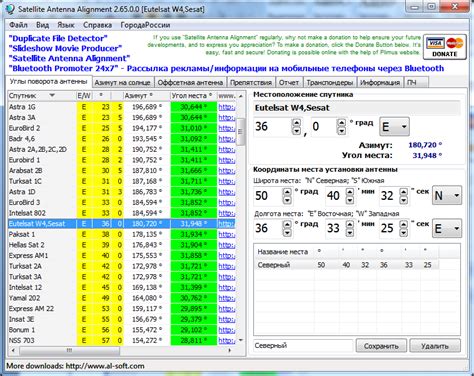
Task: Decrease longitude minutes stepper
Action: click(350, 232)
